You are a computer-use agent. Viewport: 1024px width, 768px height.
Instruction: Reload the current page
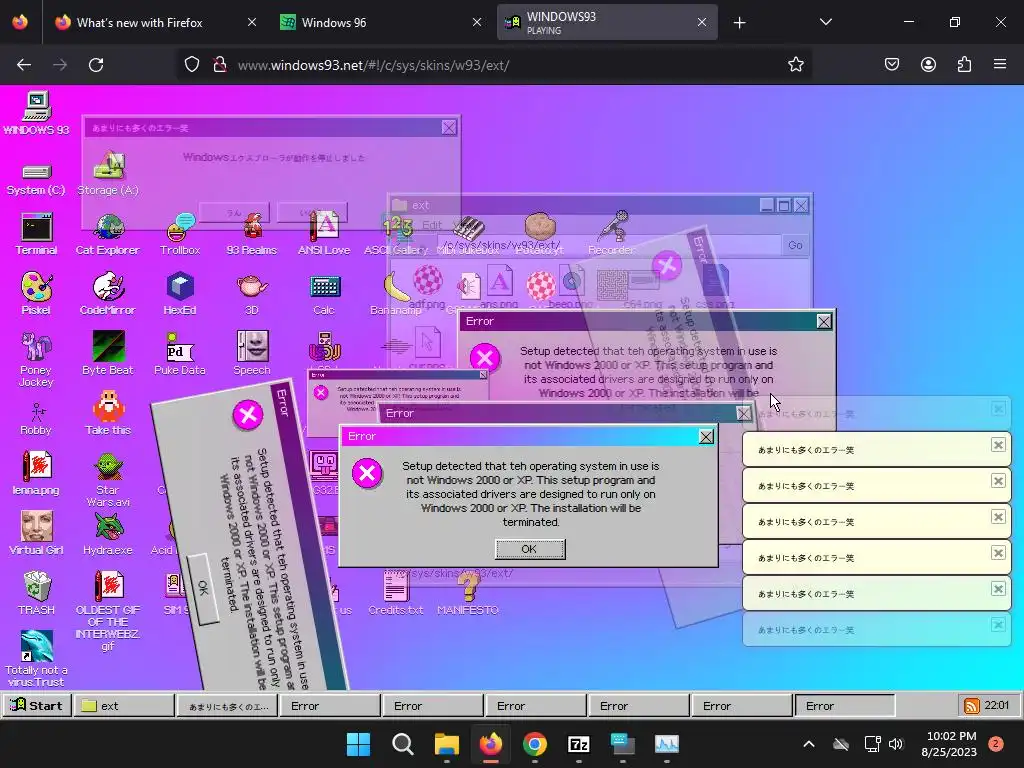pos(96,65)
